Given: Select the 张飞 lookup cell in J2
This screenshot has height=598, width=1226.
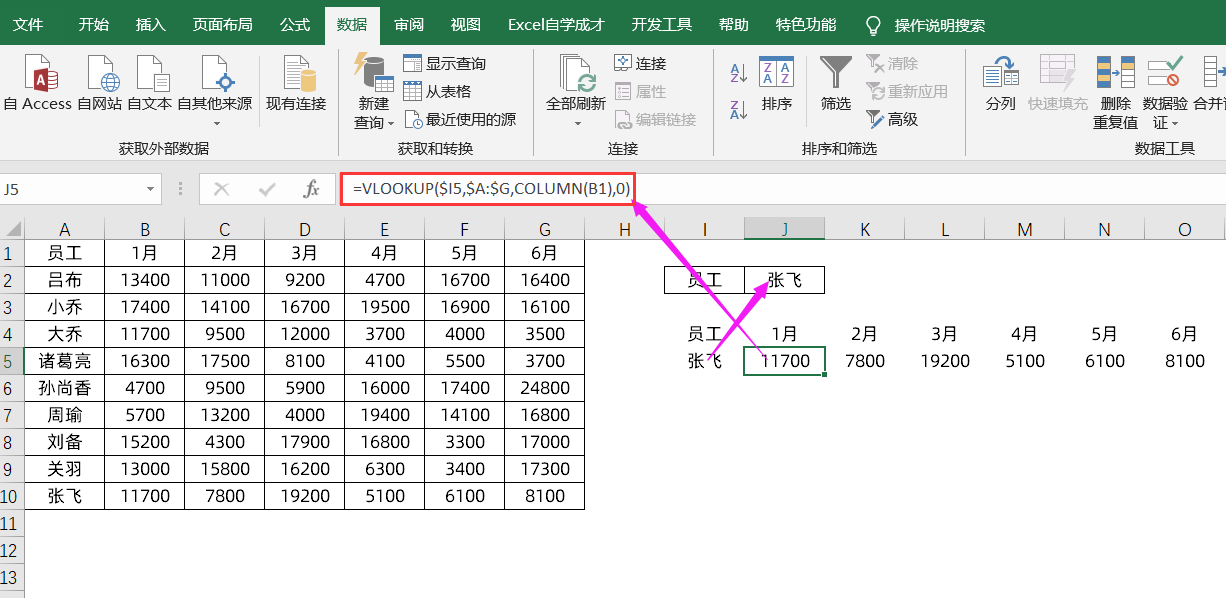Looking at the screenshot, I should [785, 280].
